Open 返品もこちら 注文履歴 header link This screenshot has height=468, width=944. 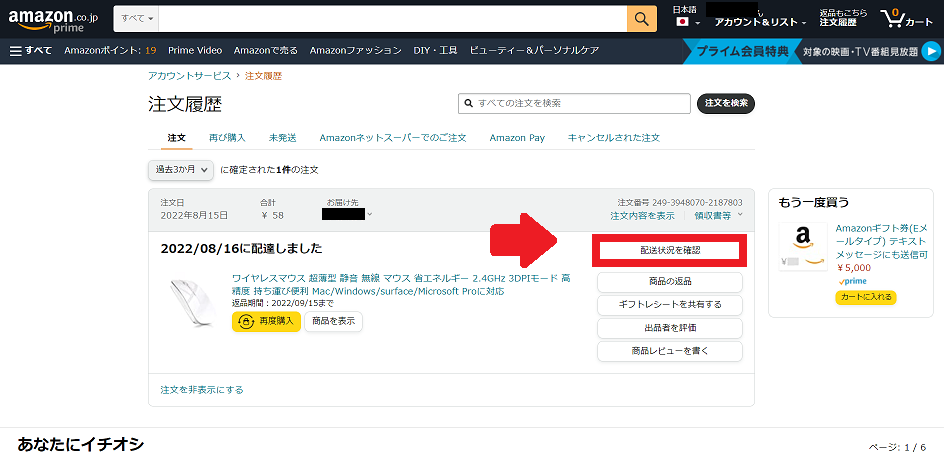[843, 17]
